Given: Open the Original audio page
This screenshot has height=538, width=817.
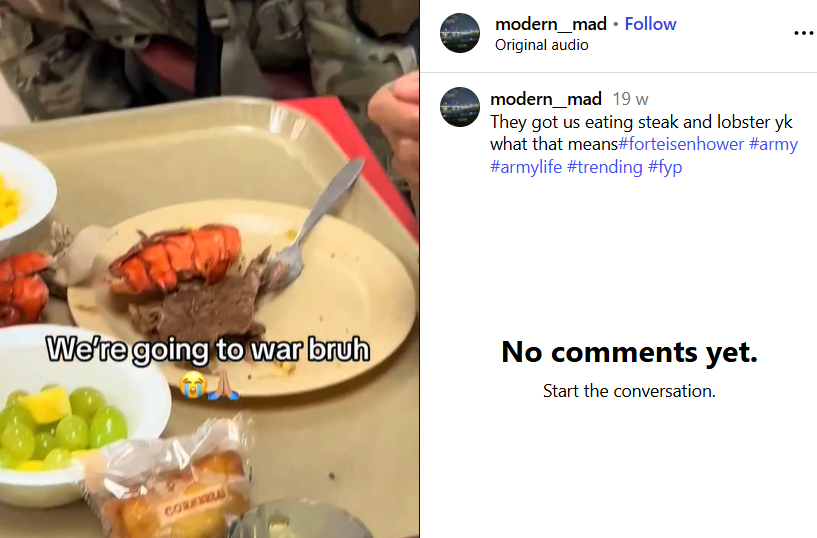Looking at the screenshot, I should pyautogui.click(x=541, y=45).
